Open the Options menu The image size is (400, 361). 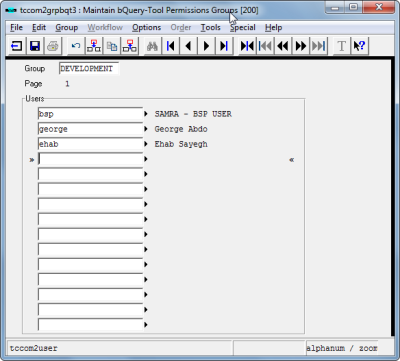click(x=147, y=27)
